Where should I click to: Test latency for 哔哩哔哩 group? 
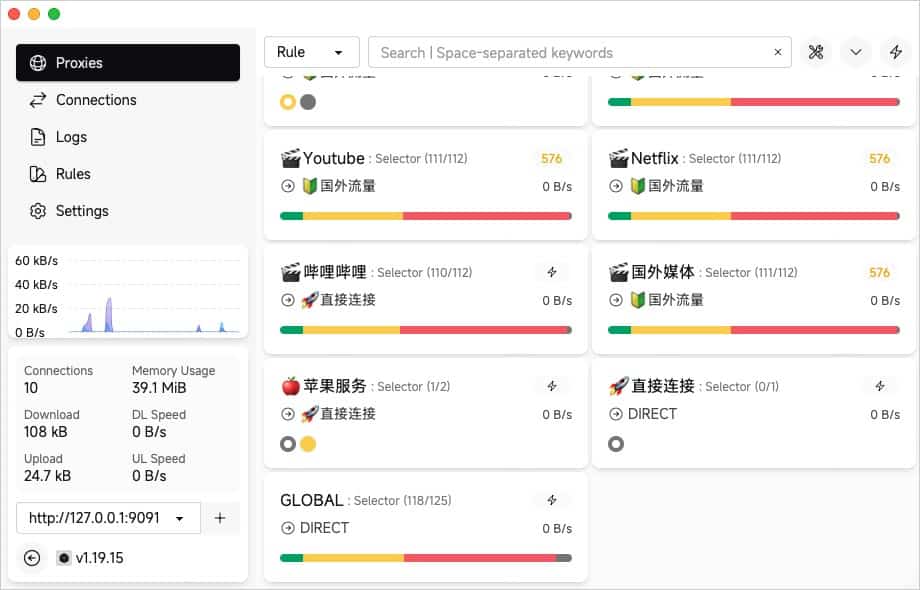[551, 272]
